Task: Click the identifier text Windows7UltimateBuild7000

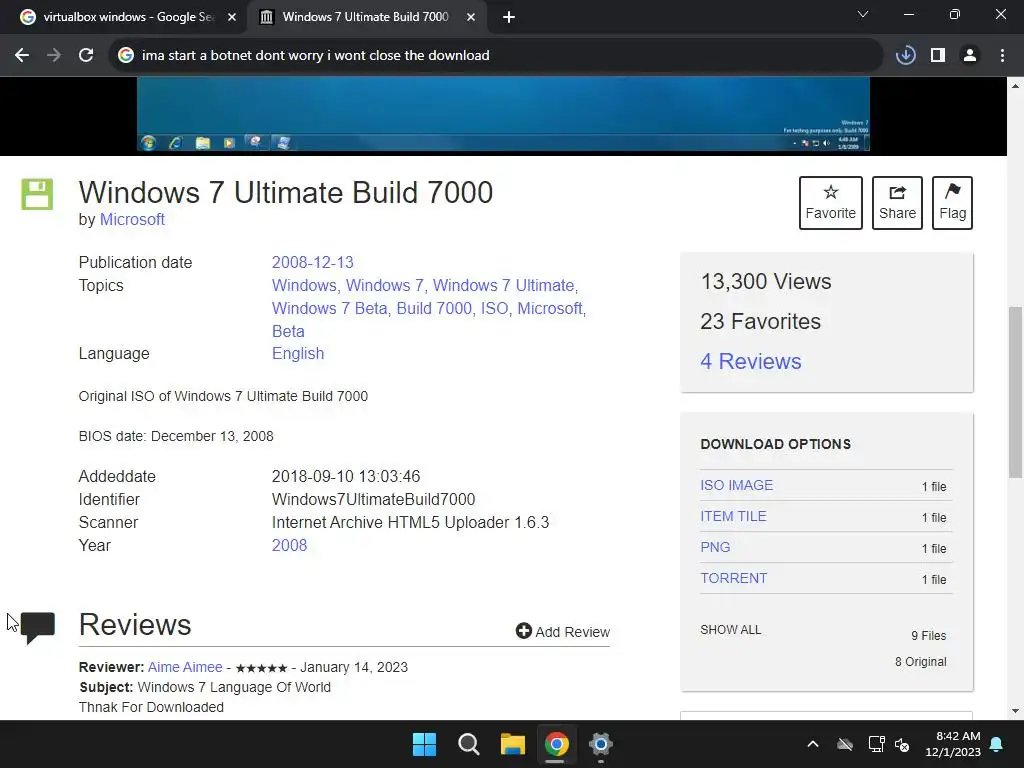Action: click(x=374, y=500)
